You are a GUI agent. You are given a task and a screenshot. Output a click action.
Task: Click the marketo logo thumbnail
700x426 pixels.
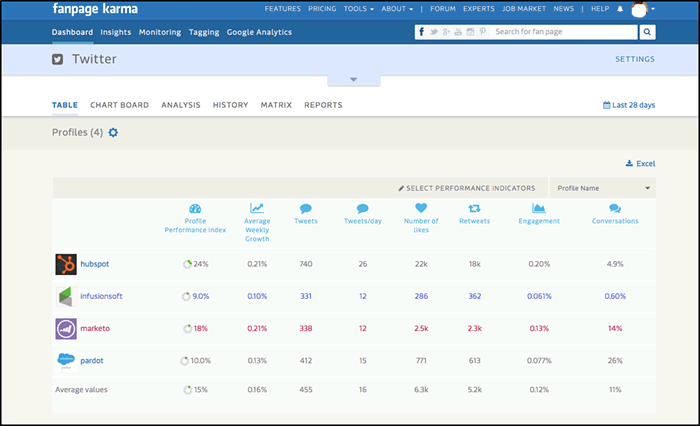(66, 329)
